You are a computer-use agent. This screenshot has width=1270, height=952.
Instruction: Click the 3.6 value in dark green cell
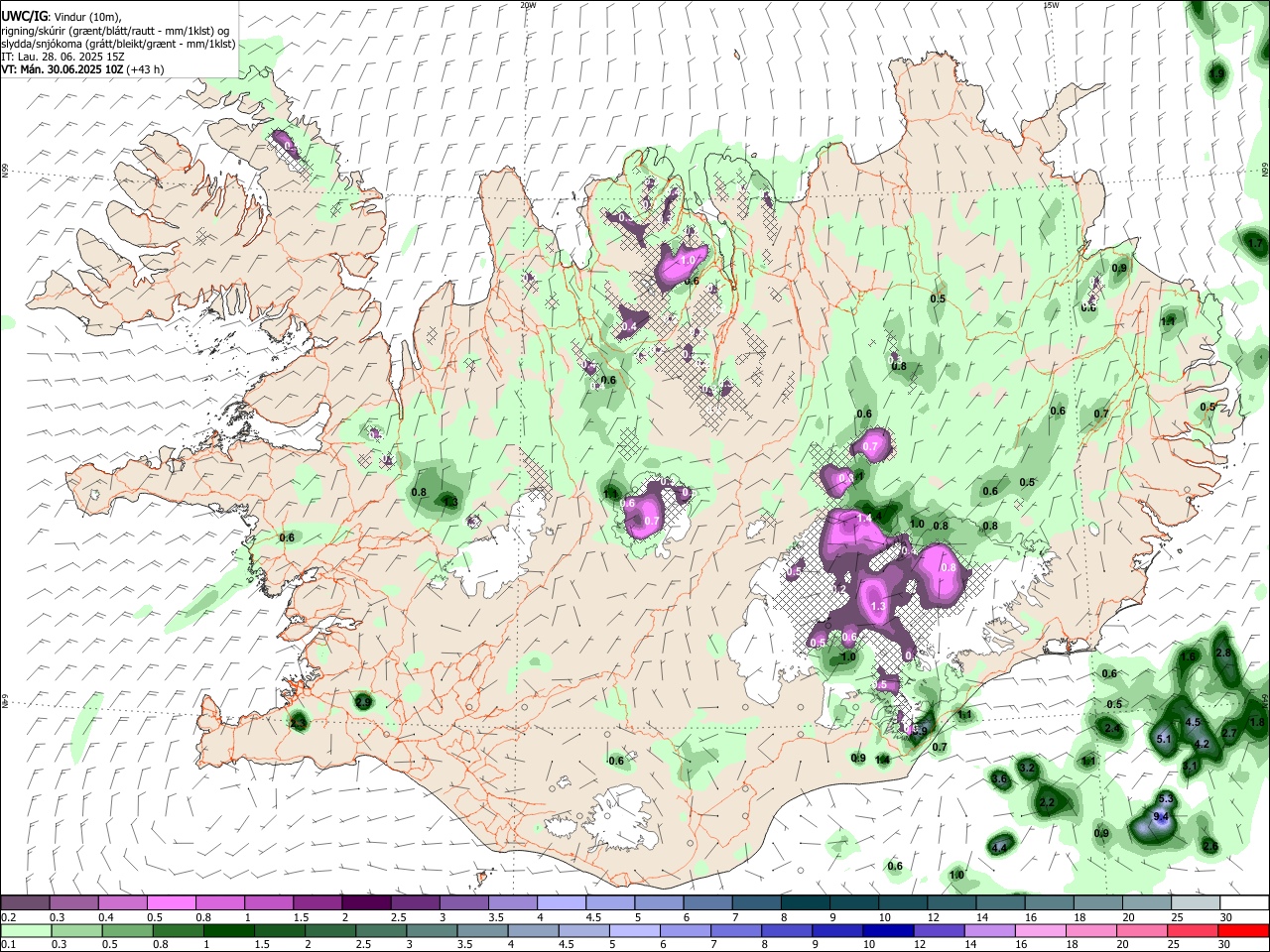[1000, 779]
